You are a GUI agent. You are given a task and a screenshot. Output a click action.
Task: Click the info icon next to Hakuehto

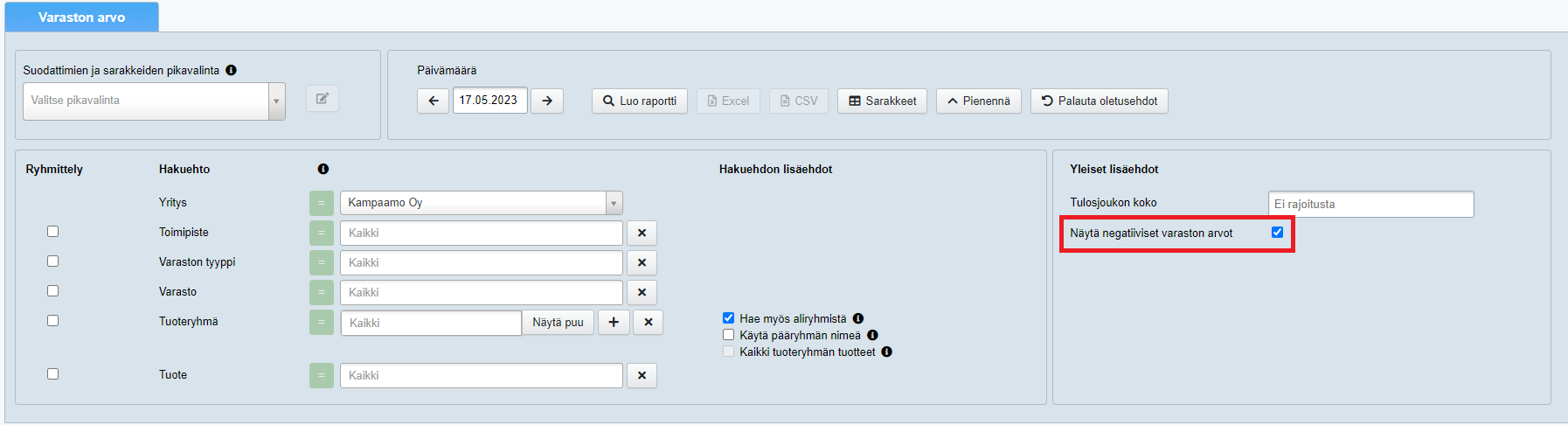[323, 169]
